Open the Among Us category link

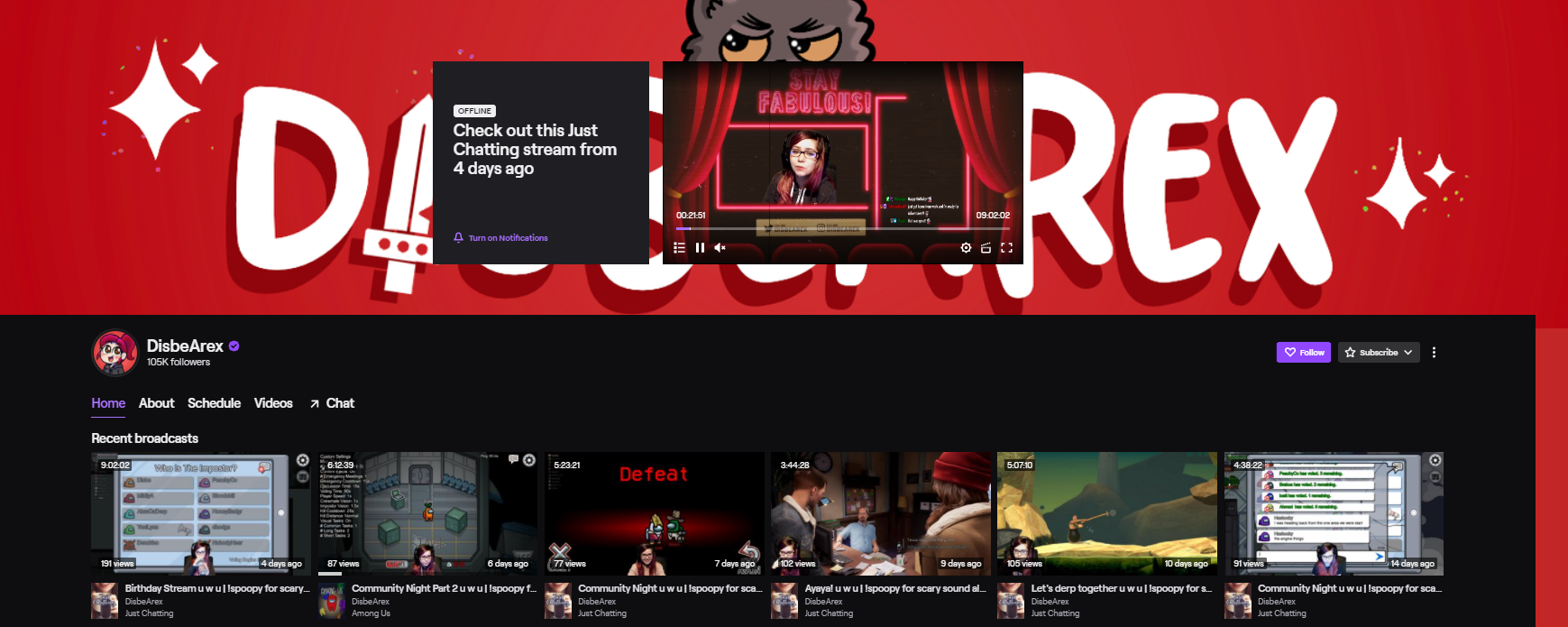[371, 613]
